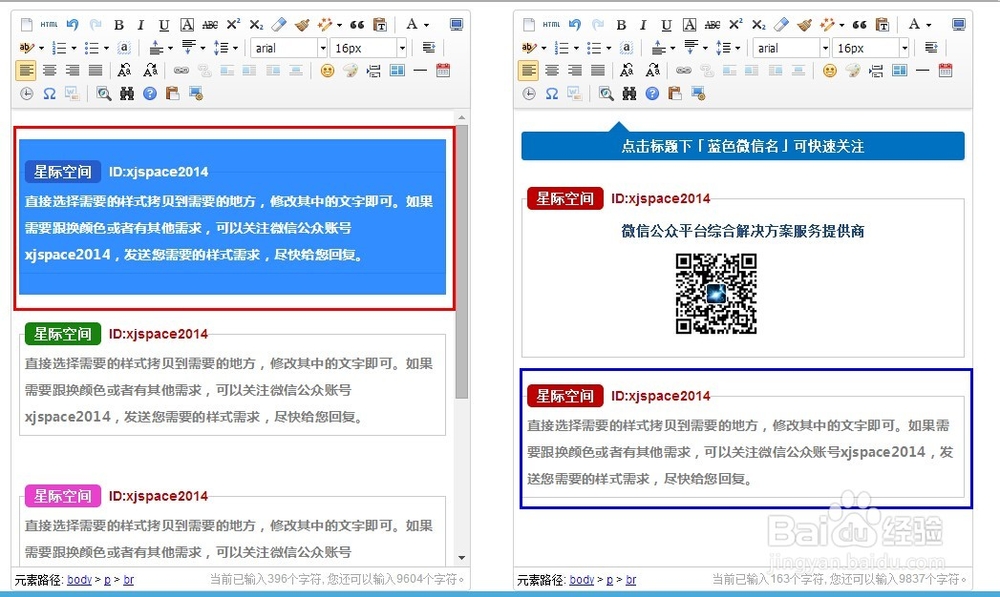Toggle bold in left editor
1000x597 pixels.
(x=119, y=25)
